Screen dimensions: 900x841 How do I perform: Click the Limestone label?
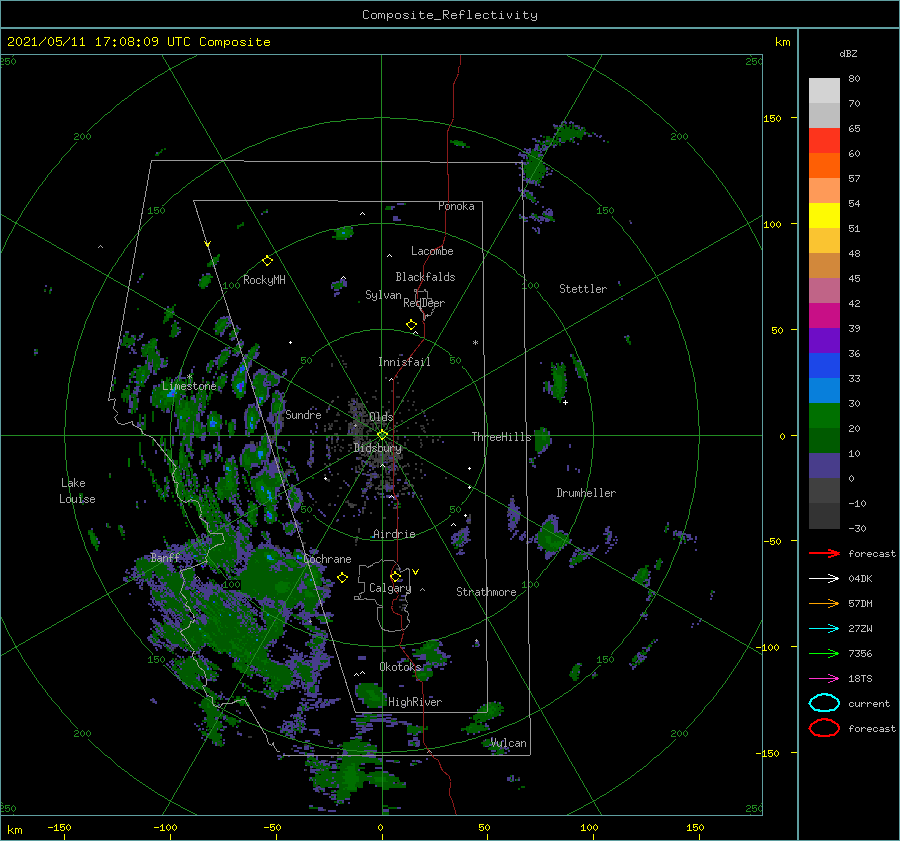(x=189, y=386)
